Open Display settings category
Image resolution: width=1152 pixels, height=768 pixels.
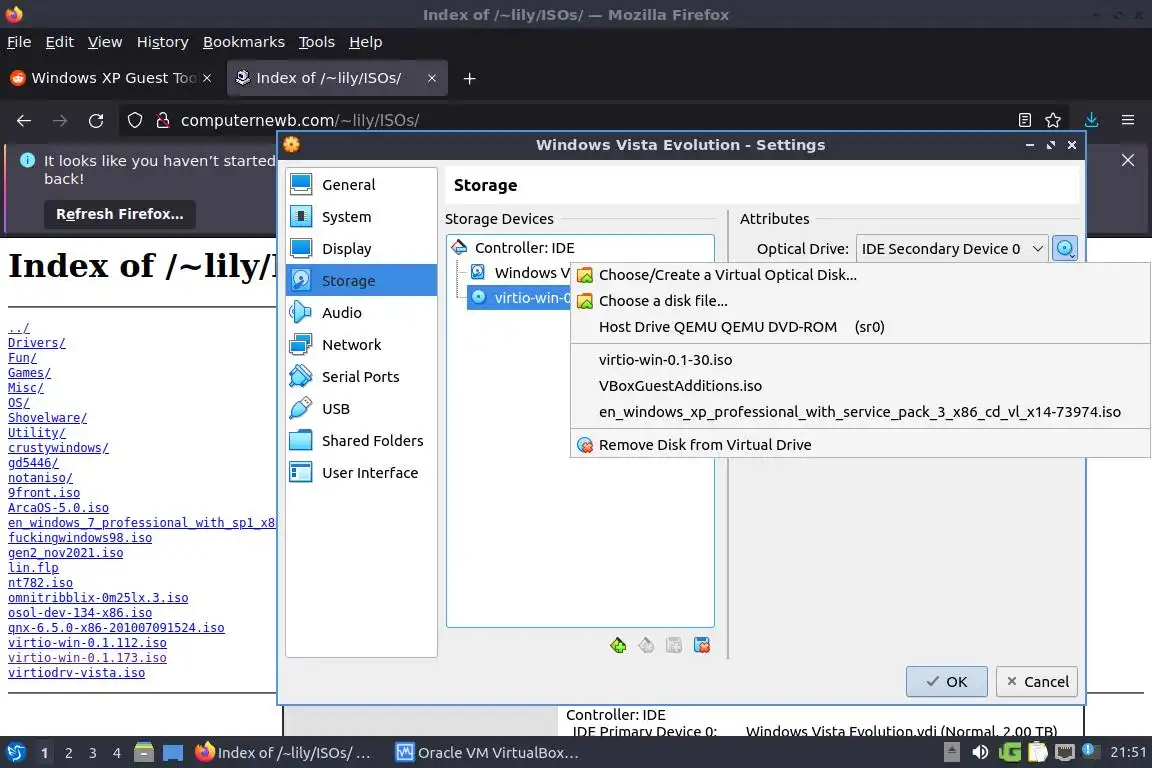click(361, 248)
